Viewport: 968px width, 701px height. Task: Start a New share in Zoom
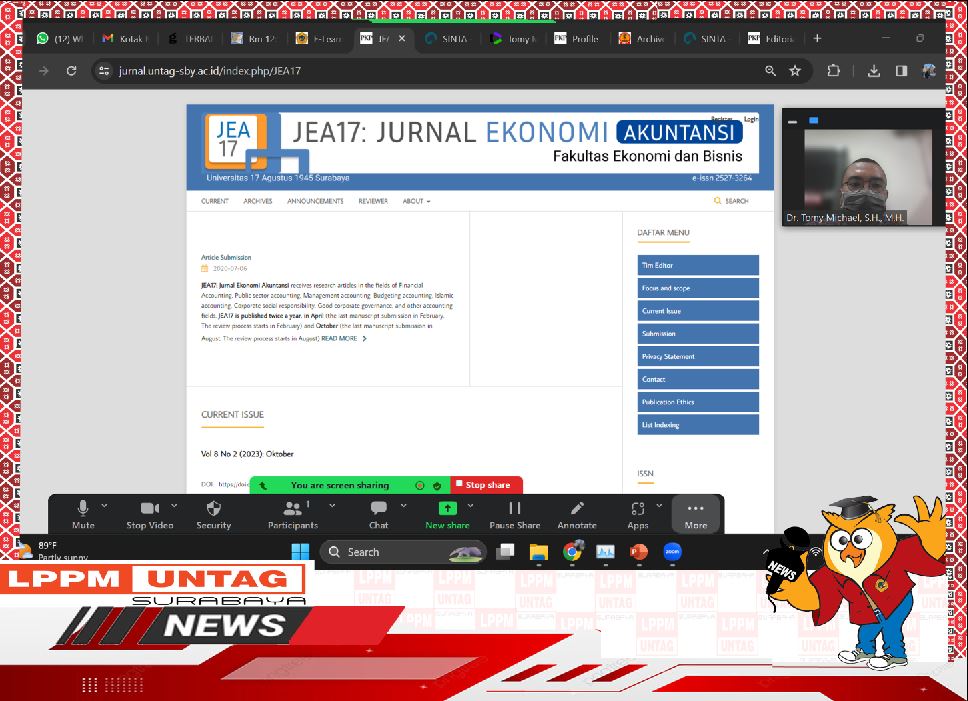[448, 515]
